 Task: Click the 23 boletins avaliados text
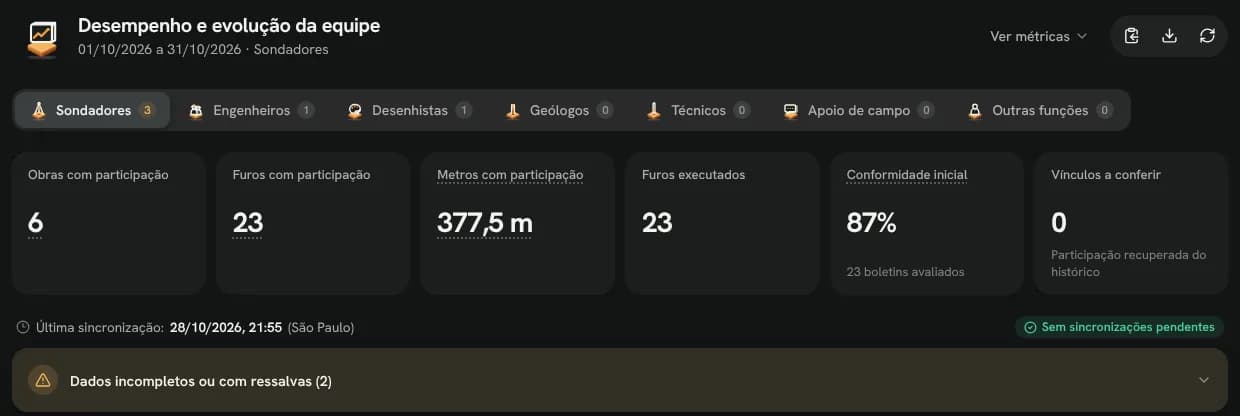[905, 271]
